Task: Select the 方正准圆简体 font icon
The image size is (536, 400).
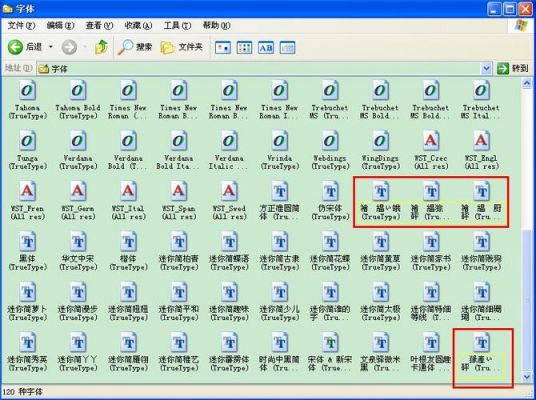Action: [x=280, y=191]
